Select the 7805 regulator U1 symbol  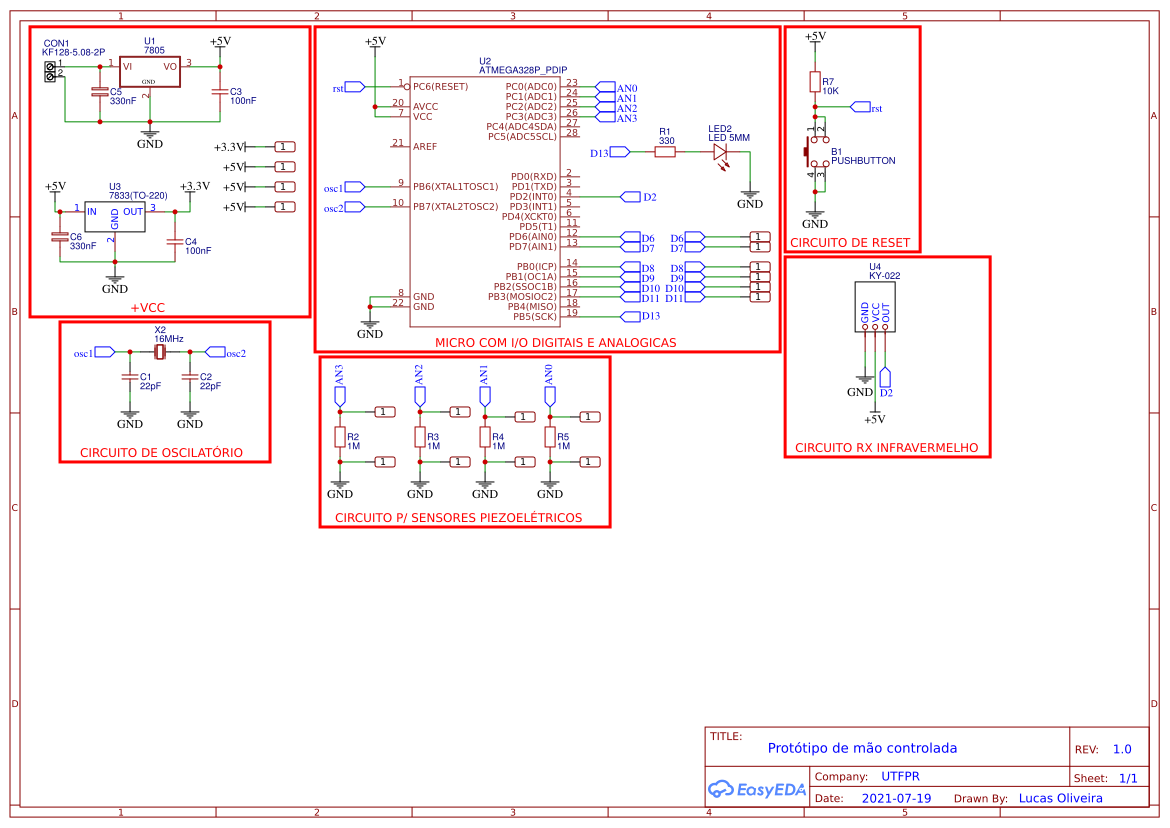(x=149, y=72)
